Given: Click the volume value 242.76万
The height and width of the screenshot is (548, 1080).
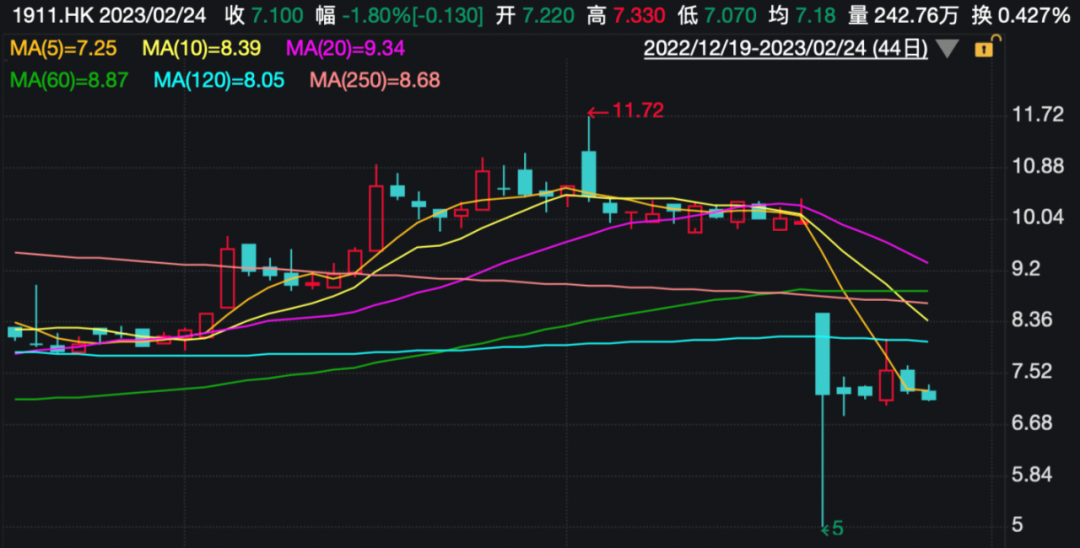Looking at the screenshot, I should [x=917, y=15].
